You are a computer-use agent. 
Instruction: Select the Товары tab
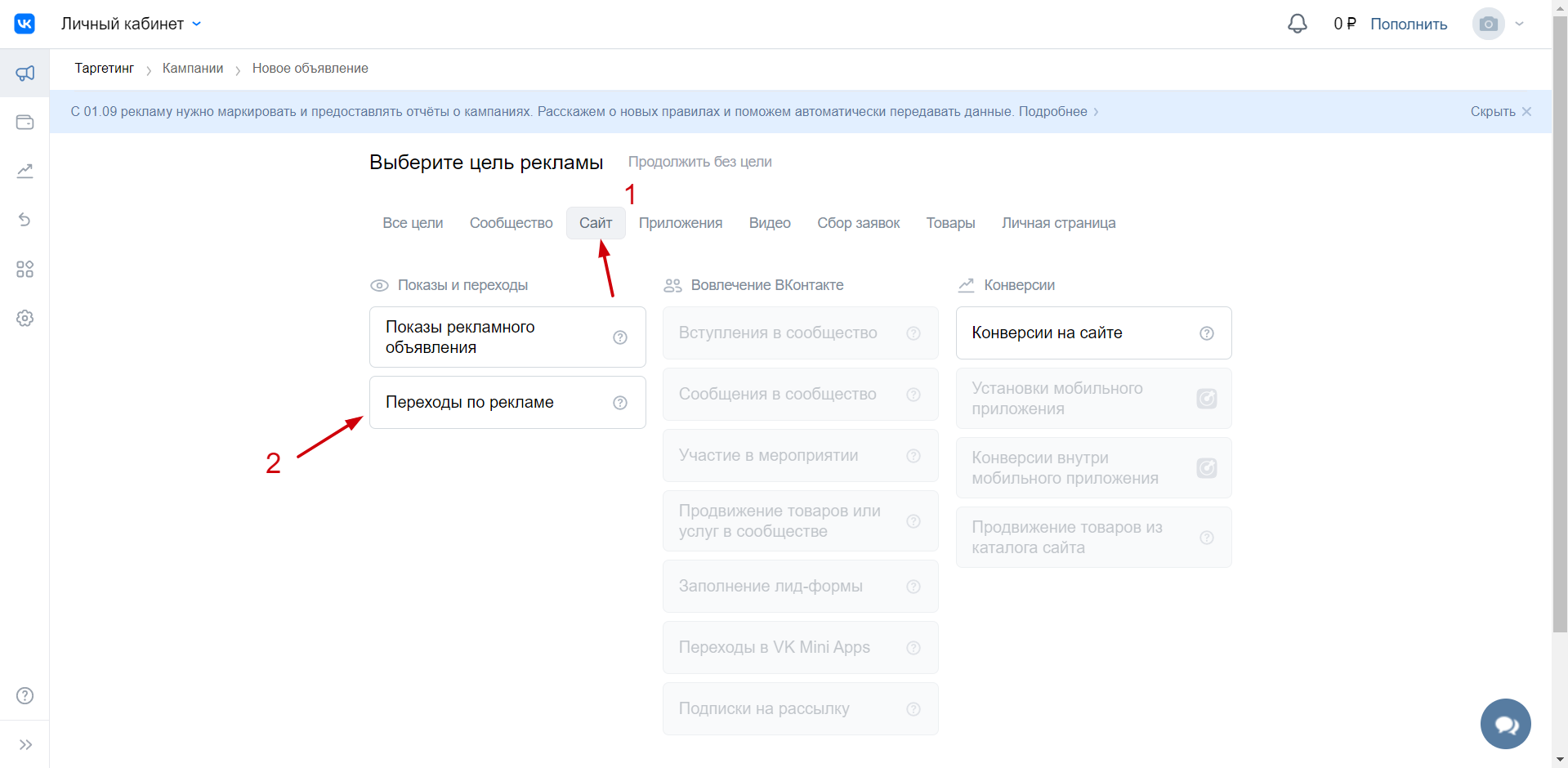[950, 223]
